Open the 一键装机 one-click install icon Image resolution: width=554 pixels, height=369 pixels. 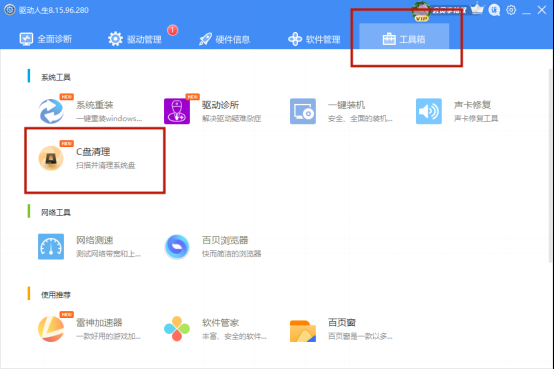pyautogui.click(x=303, y=111)
